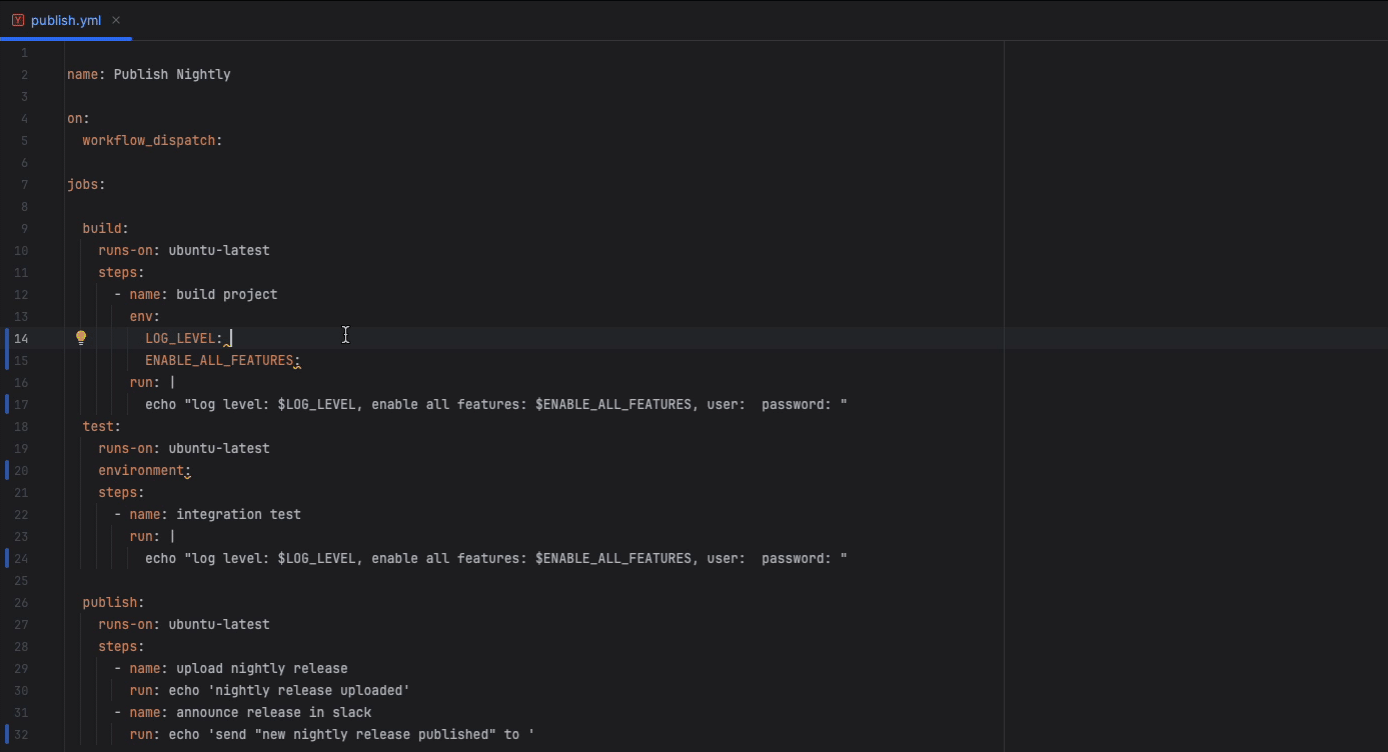The height and width of the screenshot is (752, 1388).
Task: Place cursor on the workflow_dispatch line
Action: point(152,140)
